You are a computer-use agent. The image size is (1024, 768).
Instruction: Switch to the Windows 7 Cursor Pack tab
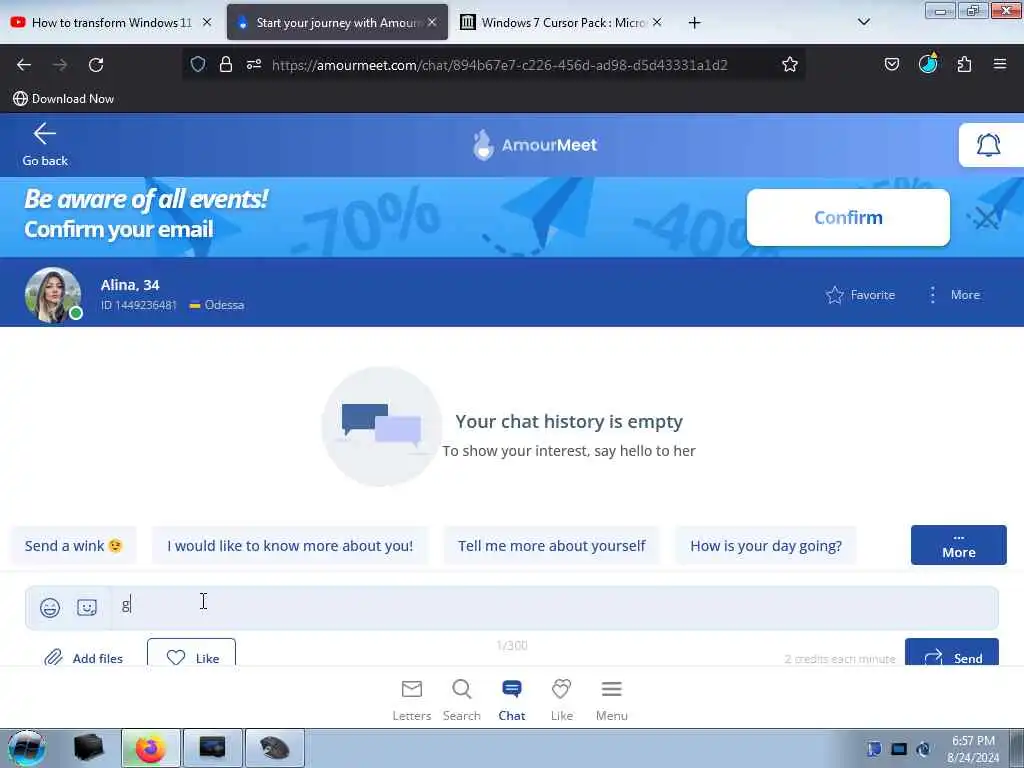coord(563,22)
